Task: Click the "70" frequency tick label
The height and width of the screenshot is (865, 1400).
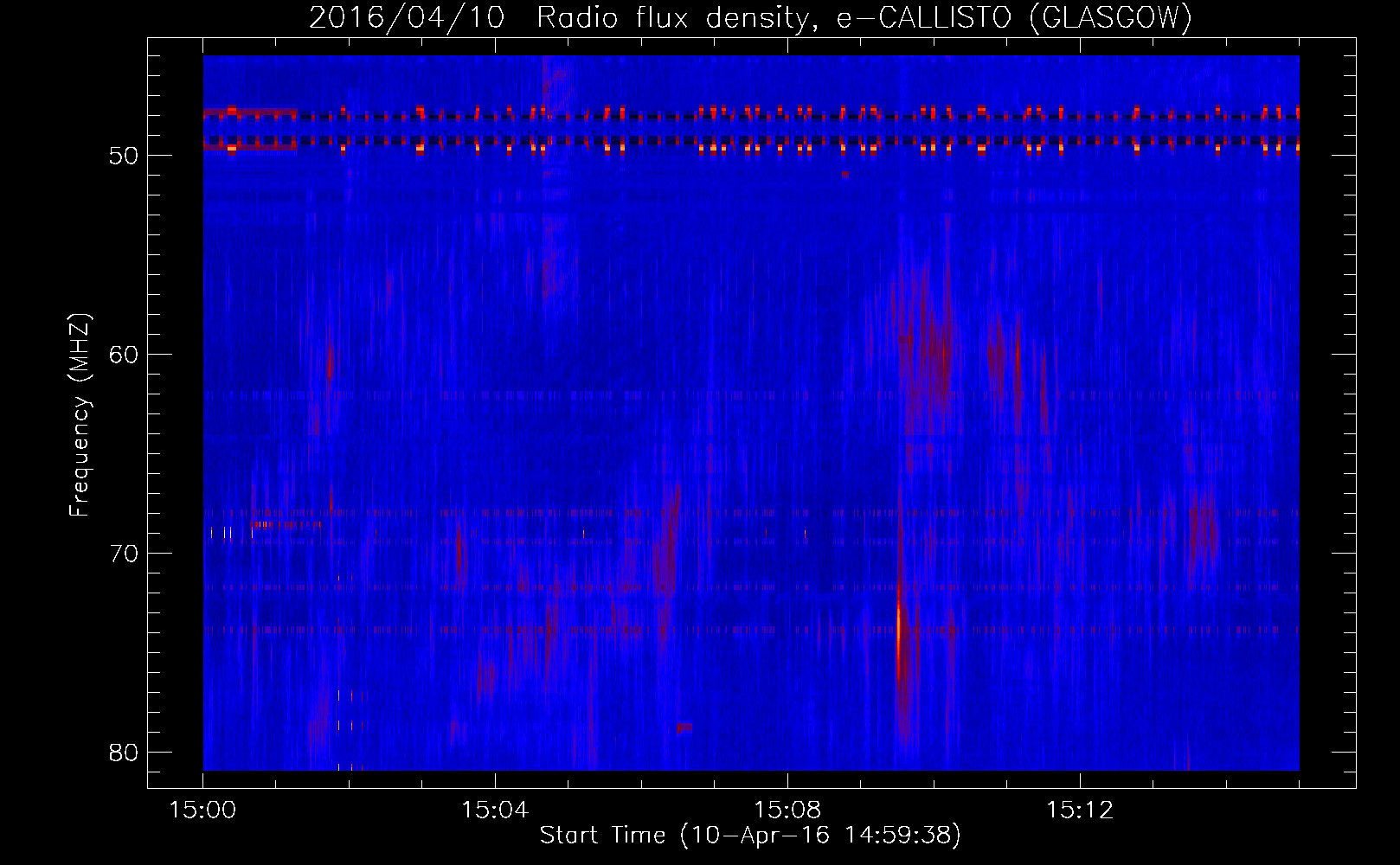Action: click(124, 554)
